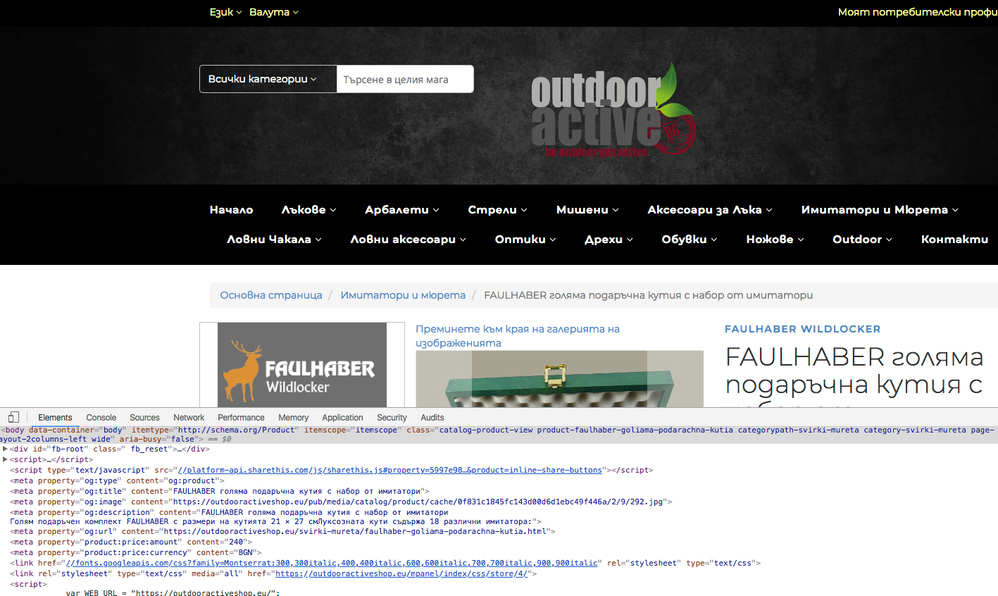The image size is (998, 596).
Task: Select the product:price:amount meta line
Action: [131, 542]
